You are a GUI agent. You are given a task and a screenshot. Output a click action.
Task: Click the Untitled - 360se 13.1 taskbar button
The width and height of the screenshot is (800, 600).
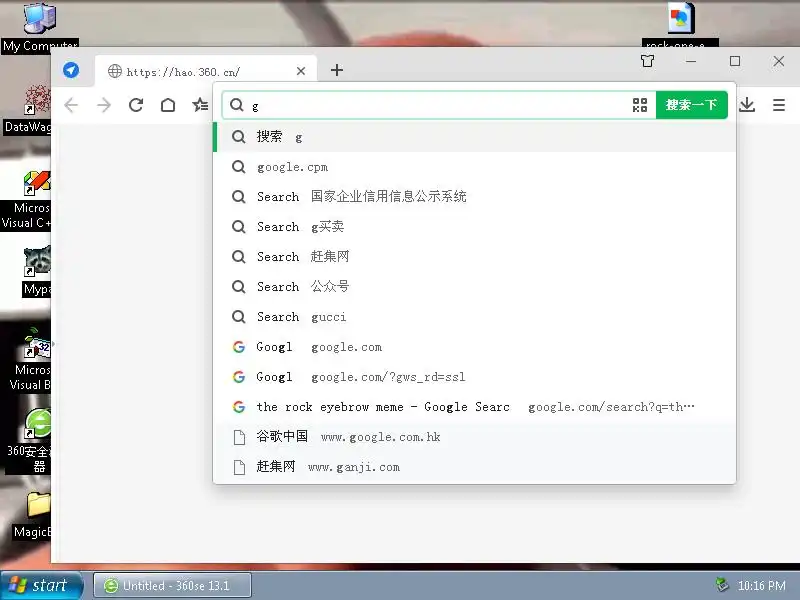[172, 585]
